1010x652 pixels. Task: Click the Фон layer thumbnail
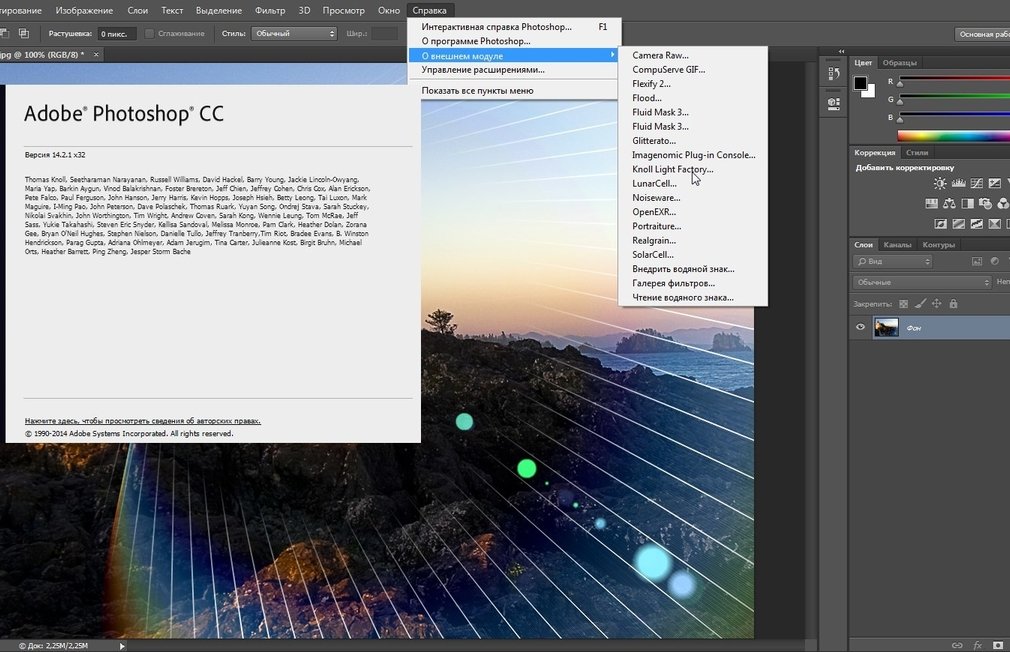tap(886, 327)
